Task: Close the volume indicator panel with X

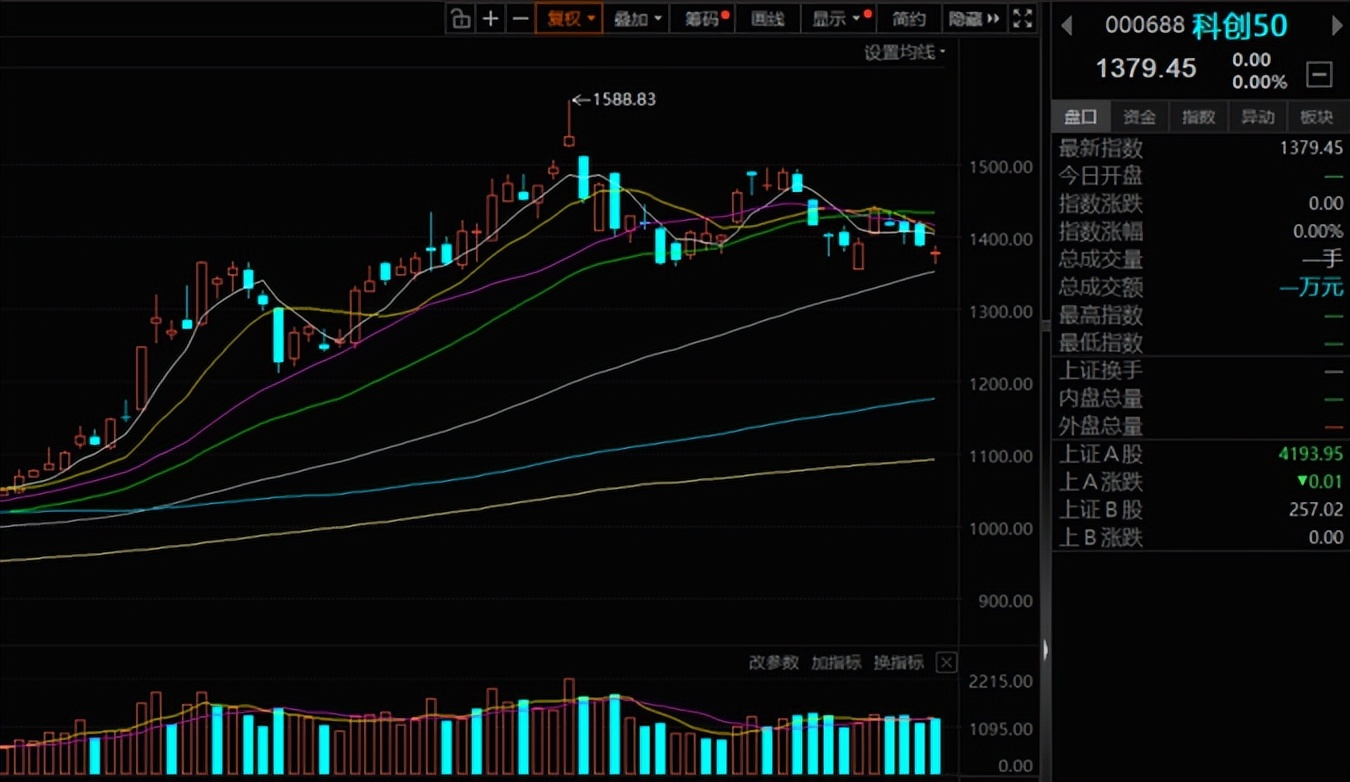Action: pos(946,662)
